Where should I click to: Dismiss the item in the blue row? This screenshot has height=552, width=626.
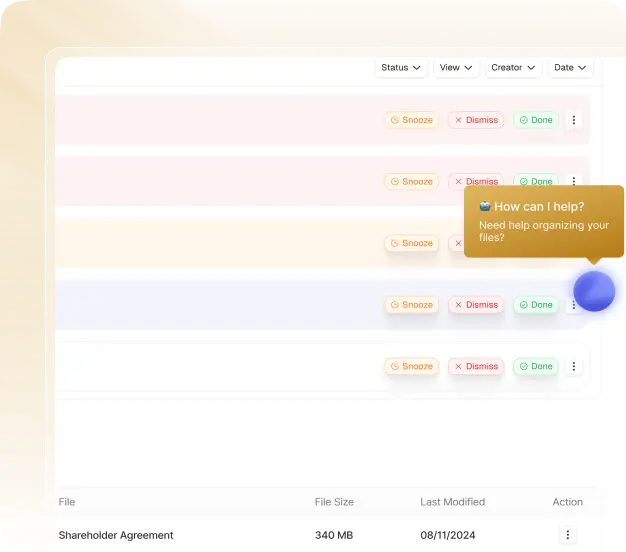(x=476, y=305)
